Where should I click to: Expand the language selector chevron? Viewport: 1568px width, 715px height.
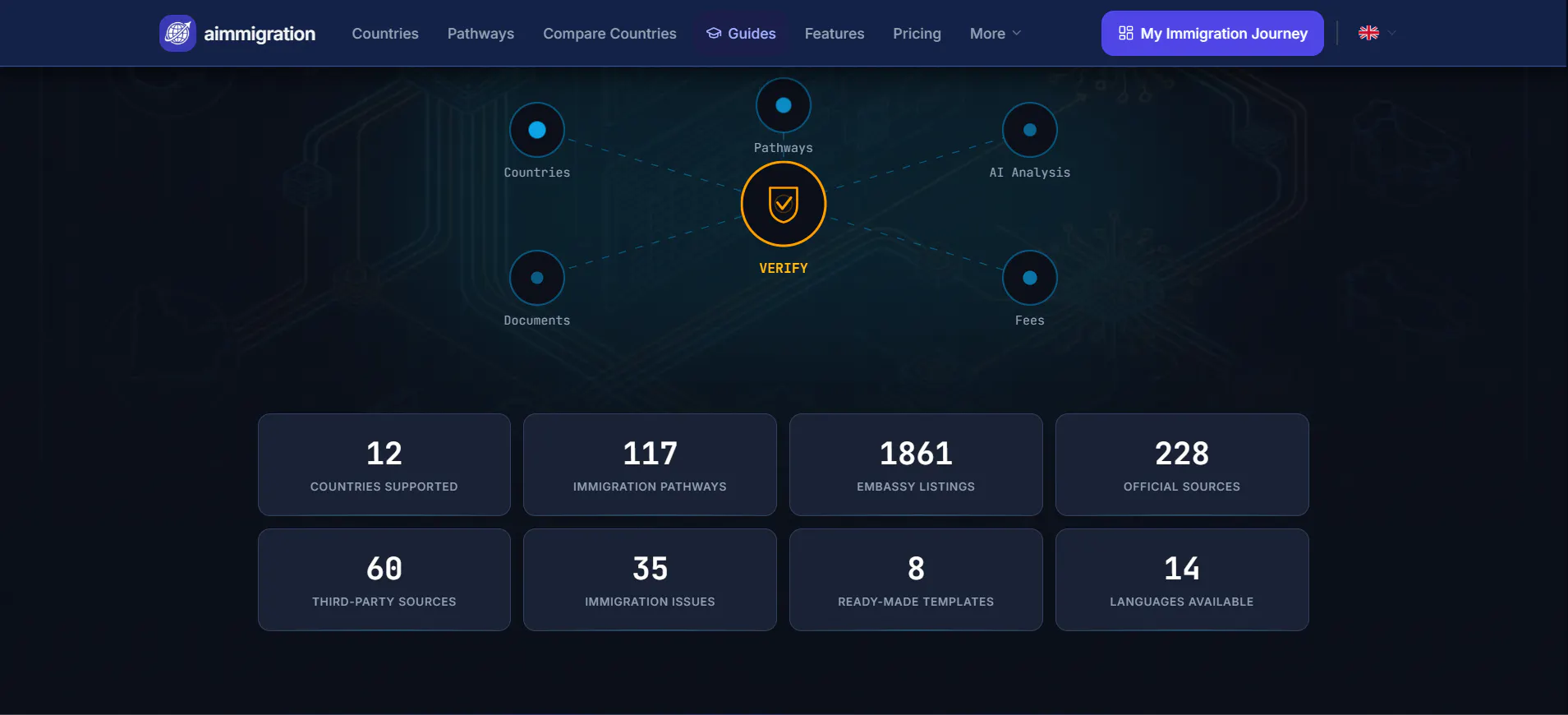pos(1391,33)
